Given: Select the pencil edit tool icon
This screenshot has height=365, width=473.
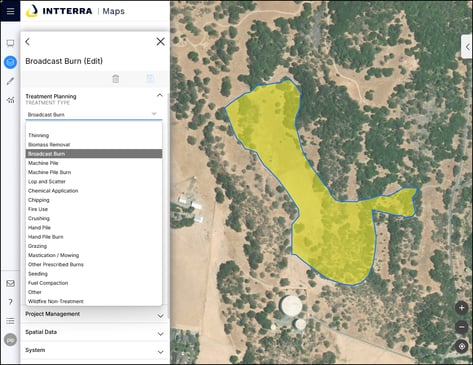Looking at the screenshot, I should [10, 81].
